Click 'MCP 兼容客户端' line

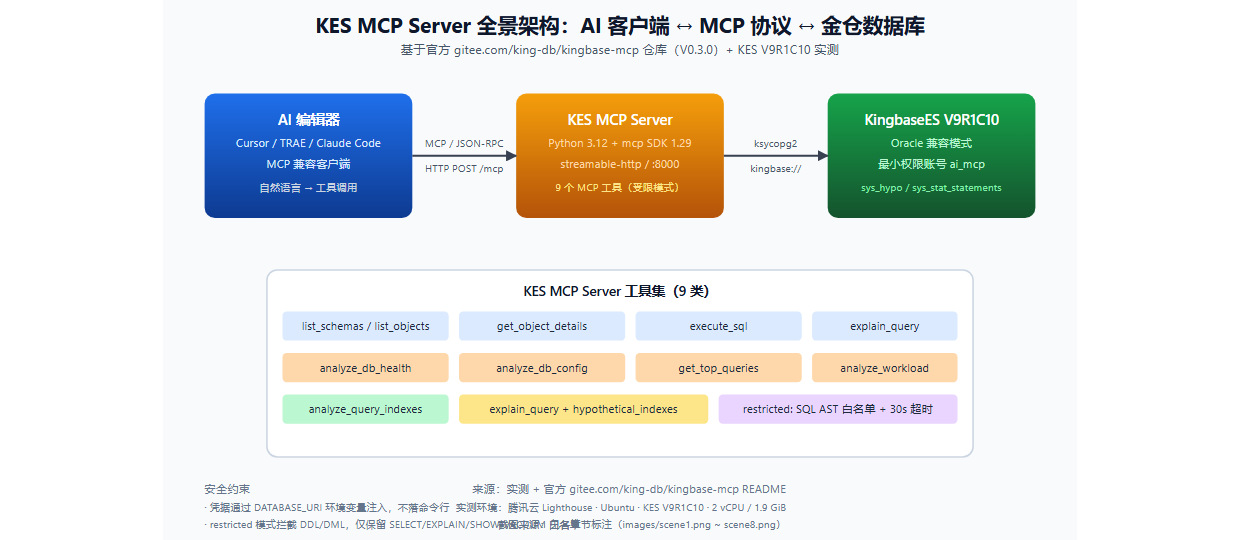[x=308, y=164]
